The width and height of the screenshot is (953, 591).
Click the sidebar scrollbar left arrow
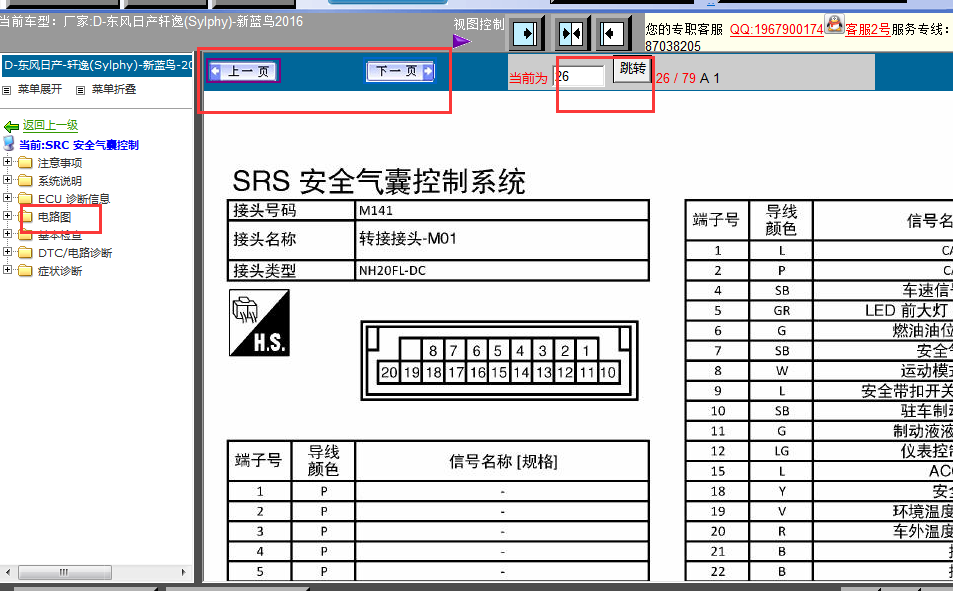coord(8,572)
